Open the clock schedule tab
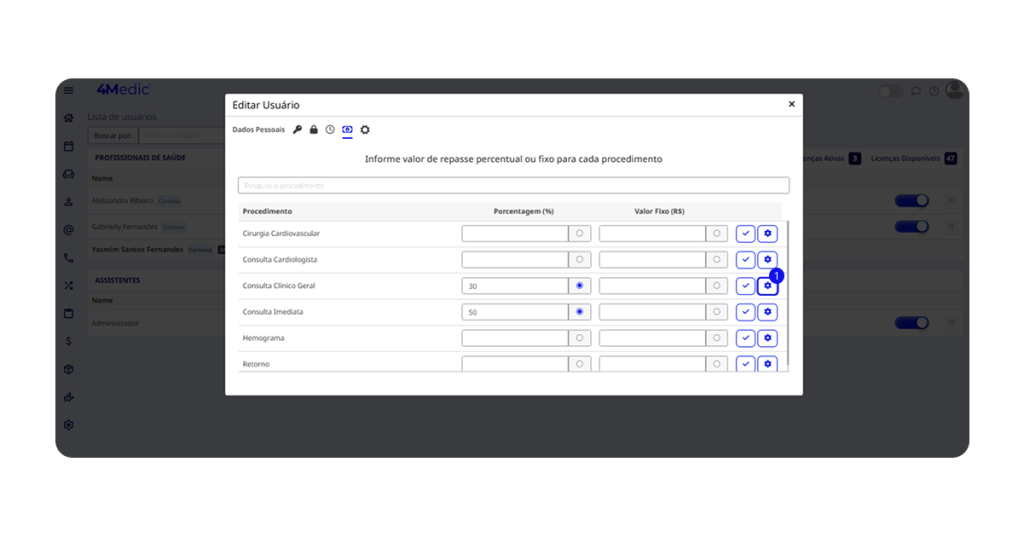Screen dimensions: 1024x537 coord(330,130)
